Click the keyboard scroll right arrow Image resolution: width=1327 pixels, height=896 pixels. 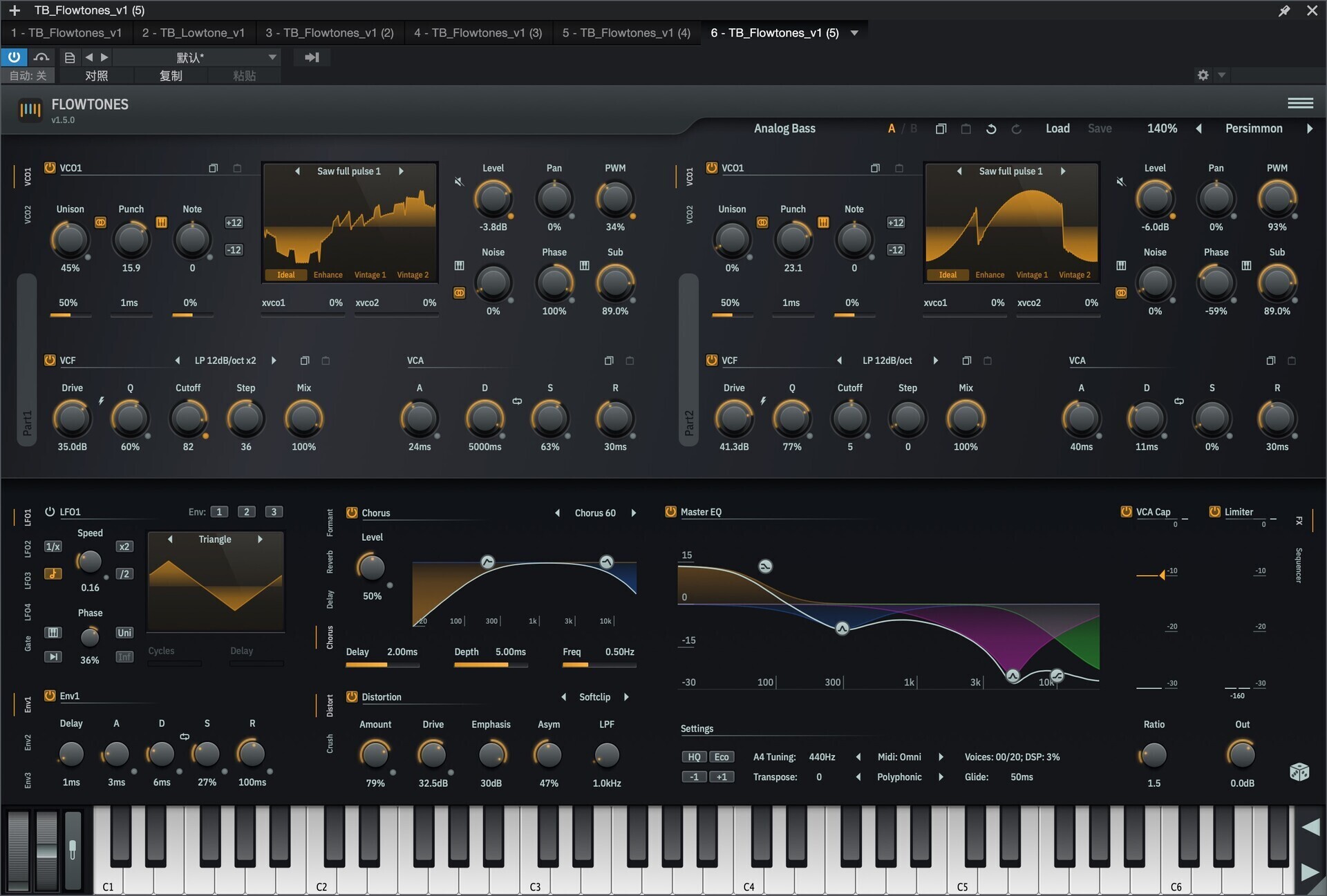[1310, 872]
